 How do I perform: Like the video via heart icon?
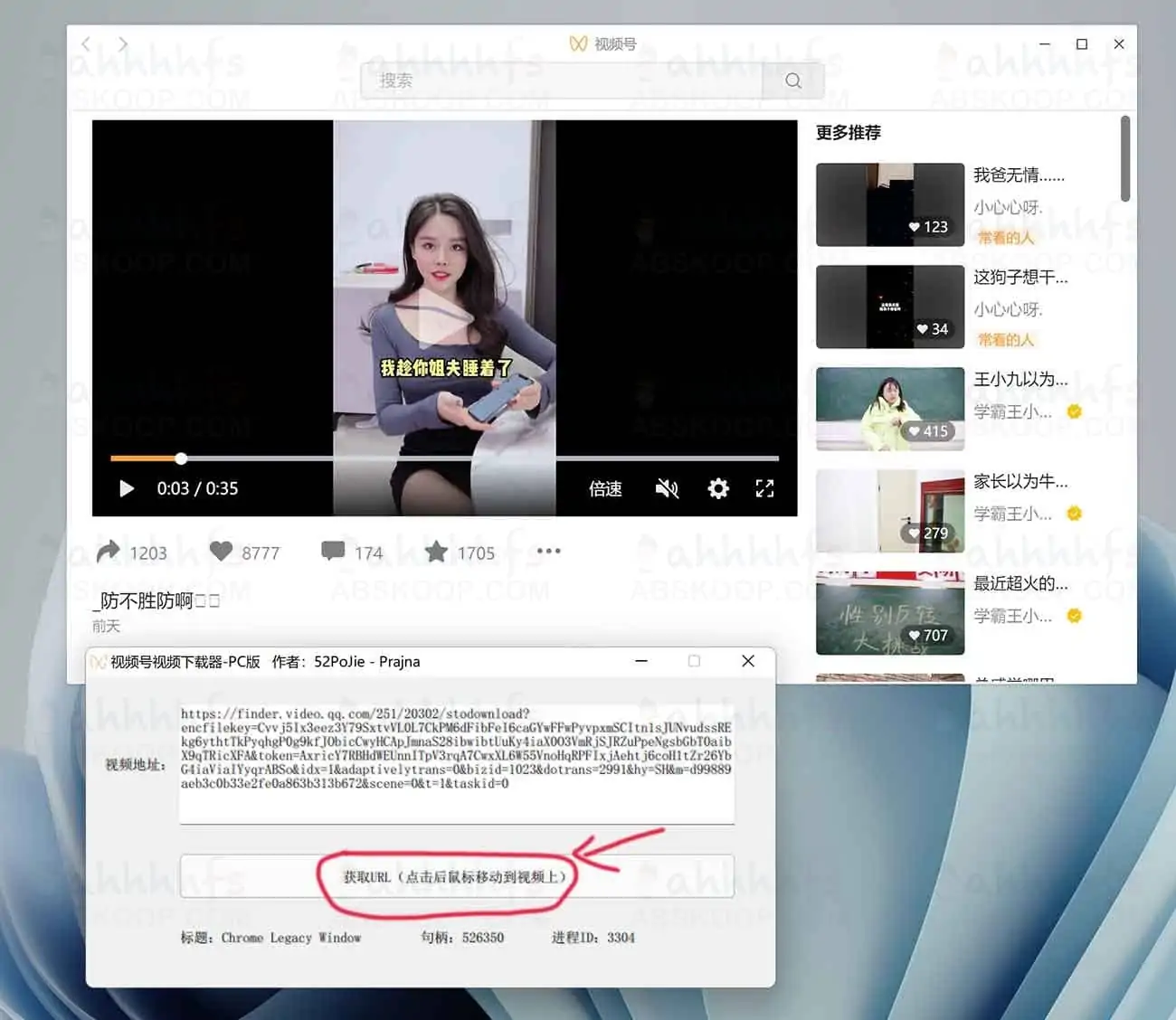tap(222, 551)
